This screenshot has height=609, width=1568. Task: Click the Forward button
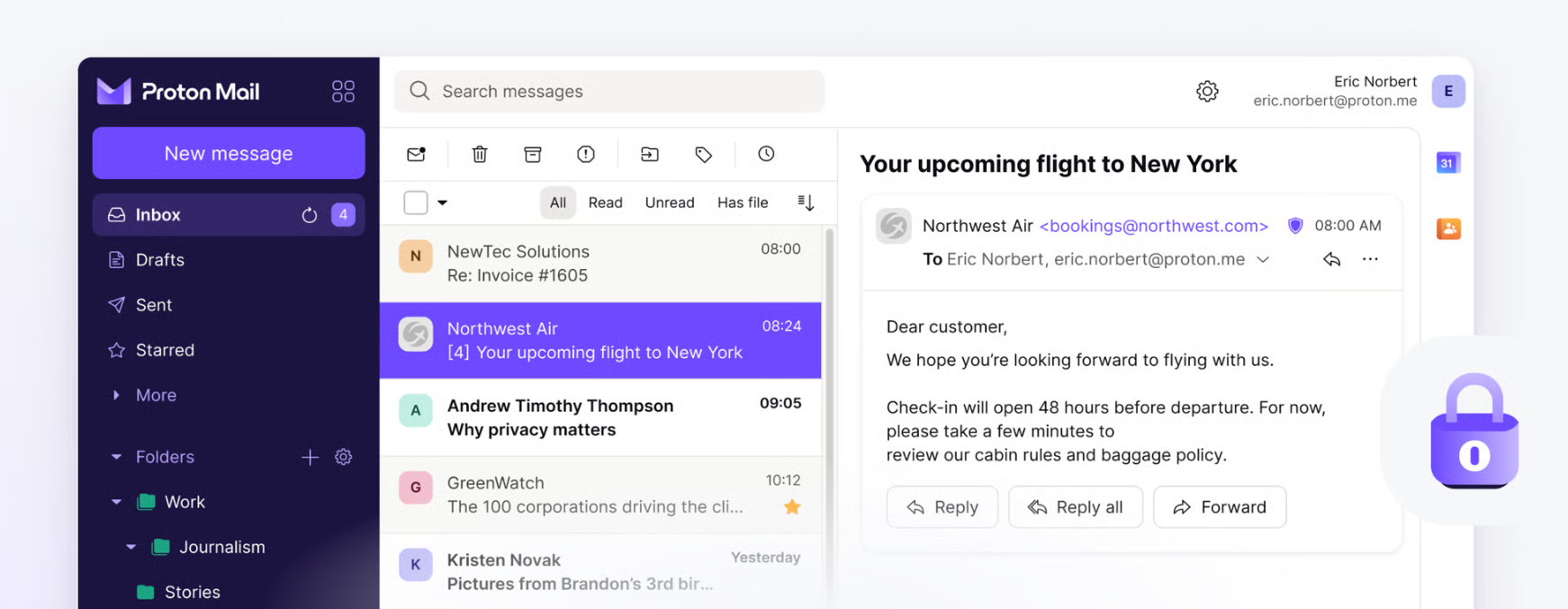tap(1220, 507)
